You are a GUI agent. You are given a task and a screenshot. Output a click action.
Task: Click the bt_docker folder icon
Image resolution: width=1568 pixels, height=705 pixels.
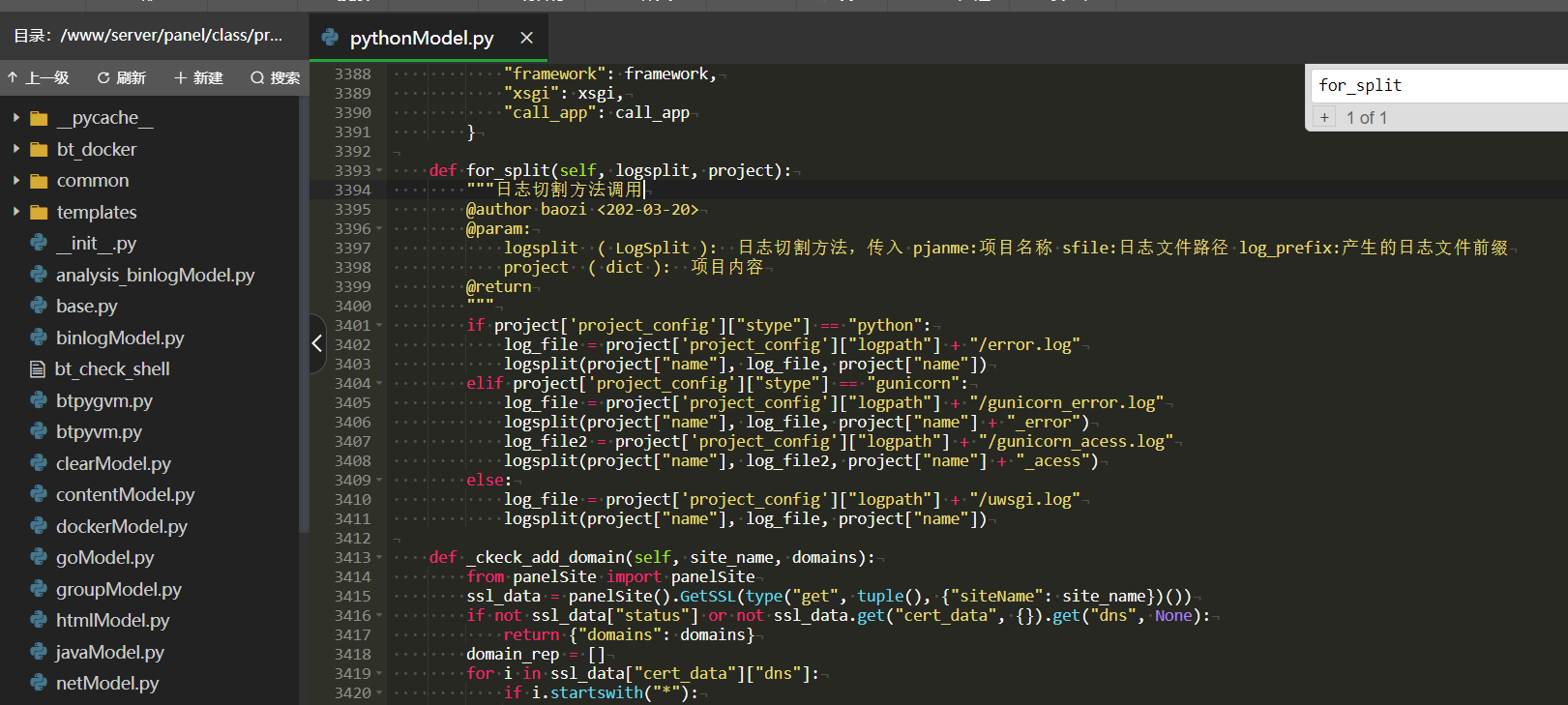tap(39, 149)
